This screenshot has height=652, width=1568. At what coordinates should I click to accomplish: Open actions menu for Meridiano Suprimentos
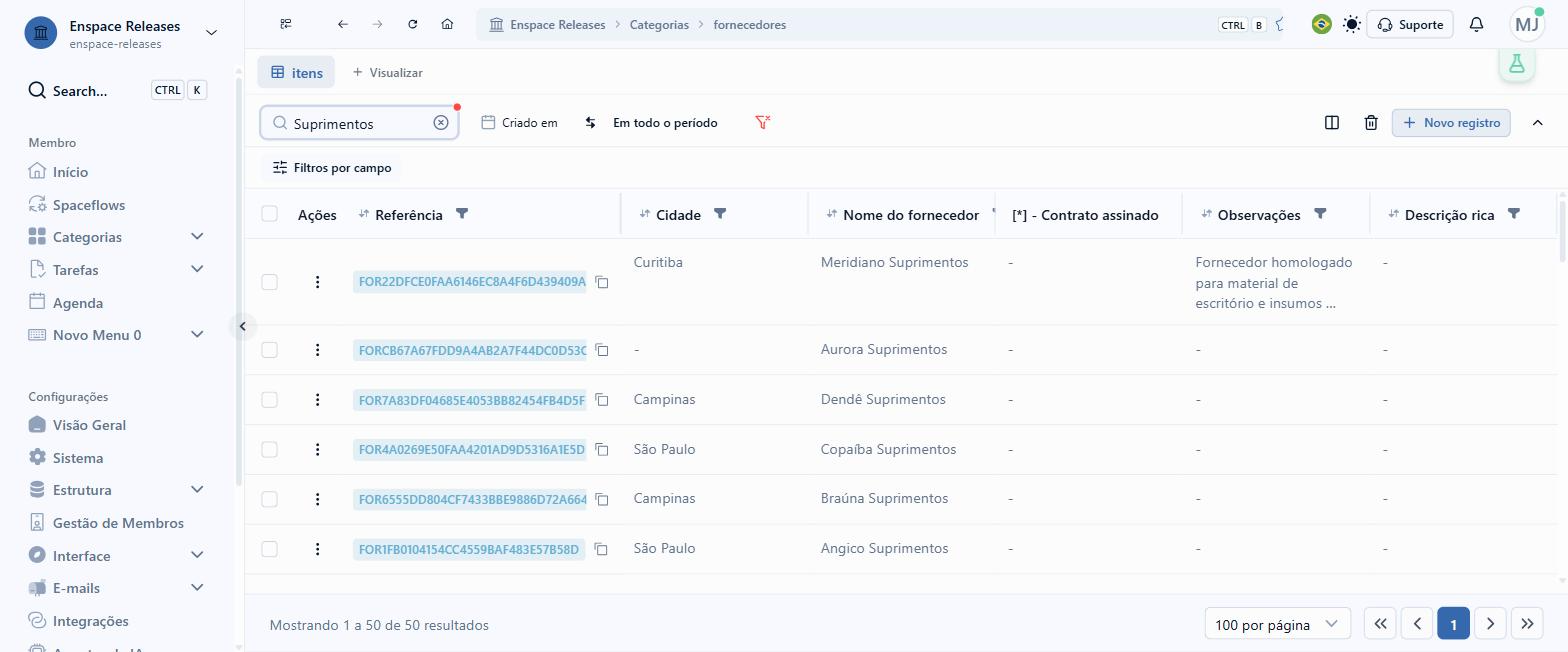[x=317, y=282]
